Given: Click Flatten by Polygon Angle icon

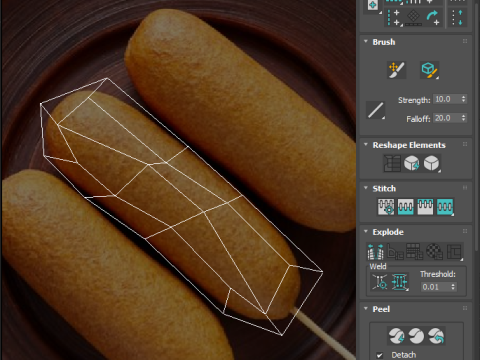Looking at the screenshot, I should pyautogui.click(x=395, y=251).
